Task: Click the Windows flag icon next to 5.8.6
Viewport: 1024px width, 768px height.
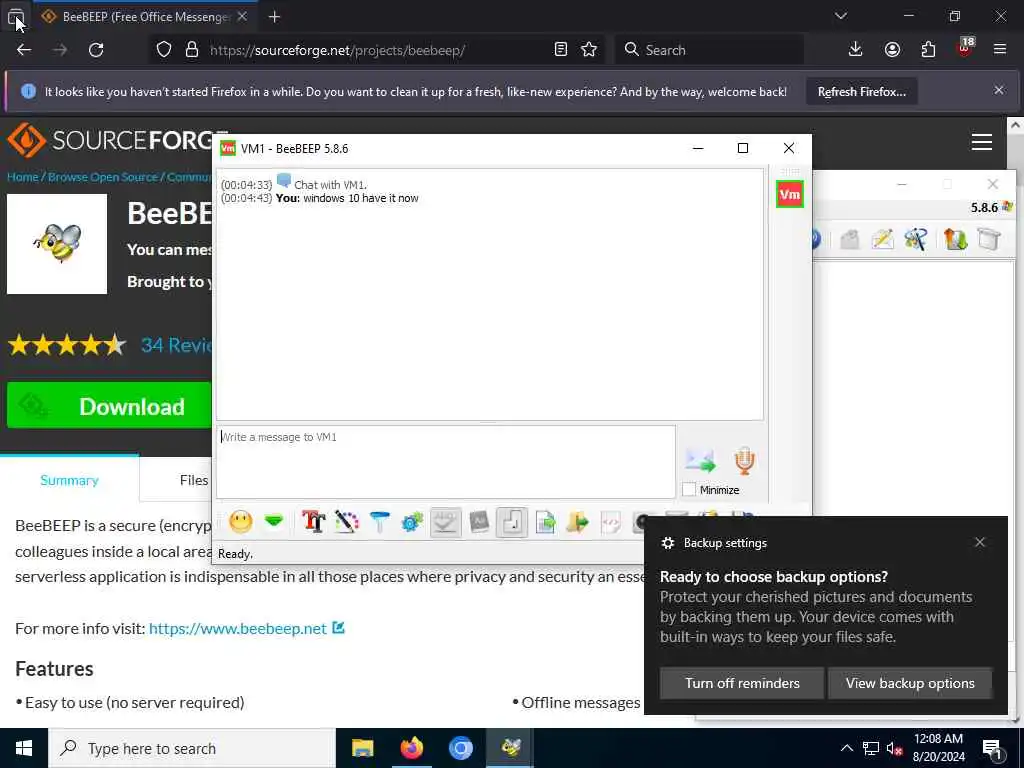Action: pos(1007,207)
